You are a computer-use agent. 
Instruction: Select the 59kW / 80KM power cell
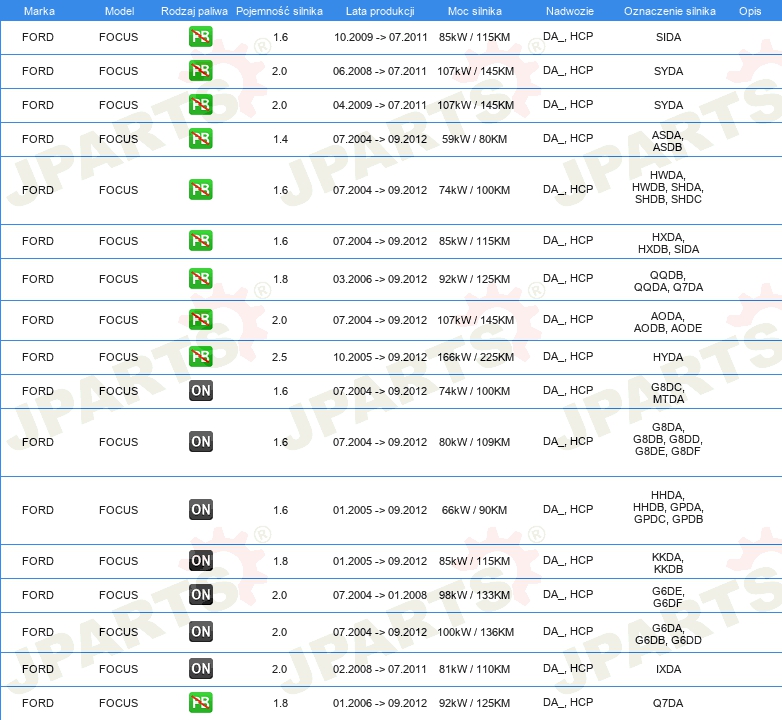(474, 139)
